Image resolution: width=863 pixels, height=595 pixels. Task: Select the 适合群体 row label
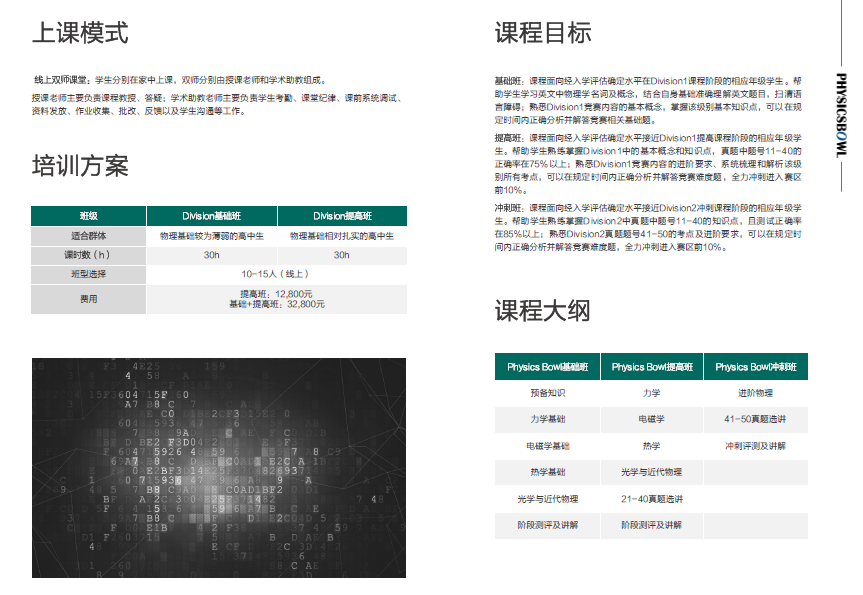point(89,236)
